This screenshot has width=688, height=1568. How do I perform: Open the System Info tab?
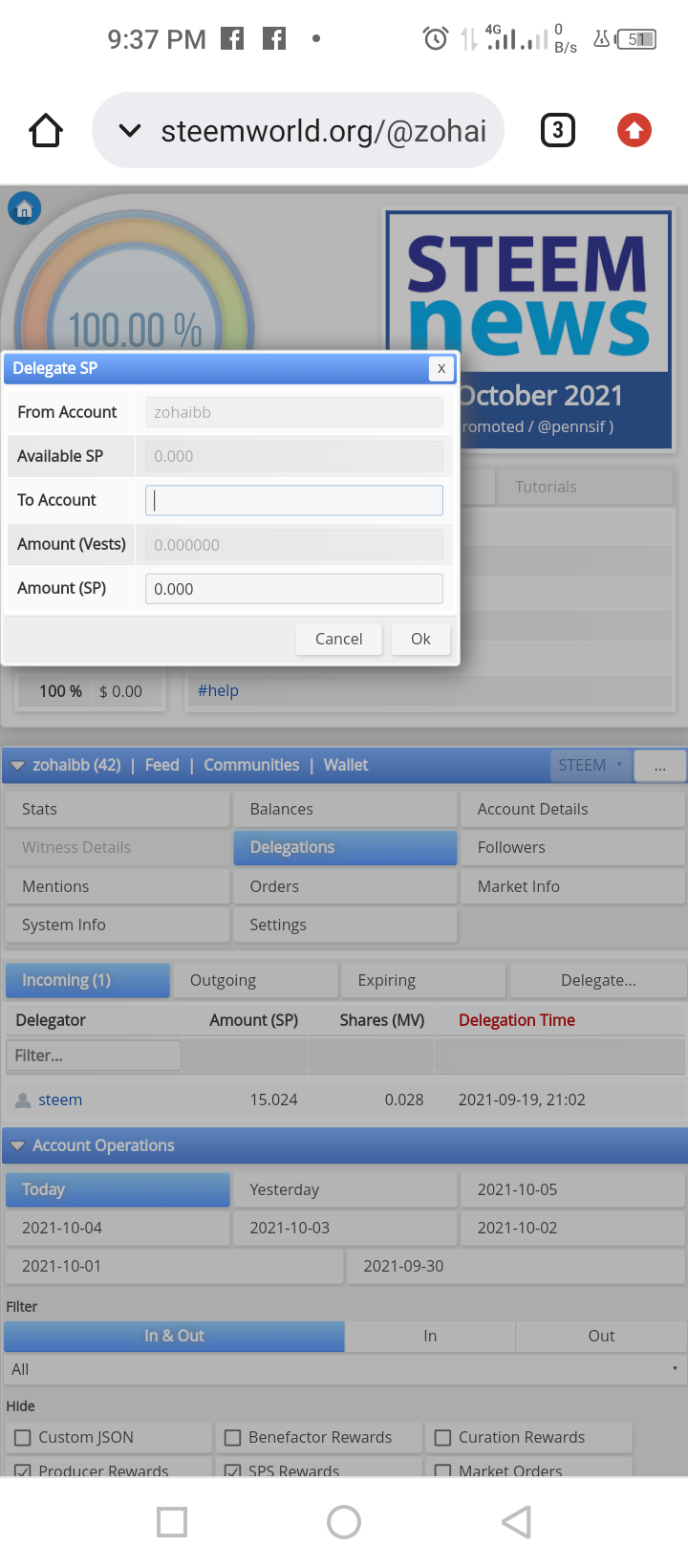click(118, 926)
